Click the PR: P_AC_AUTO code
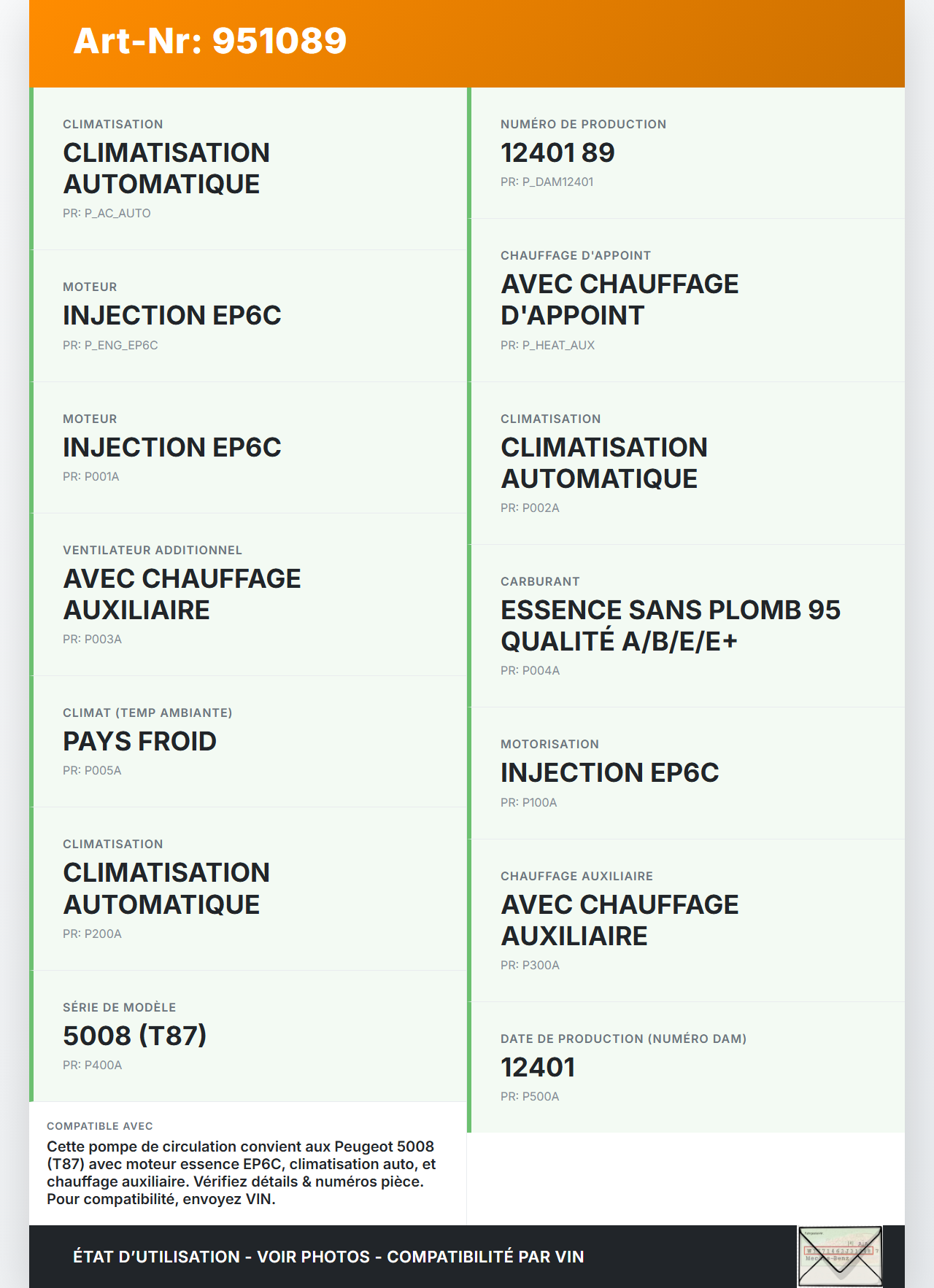The height and width of the screenshot is (1288, 934). [107, 213]
